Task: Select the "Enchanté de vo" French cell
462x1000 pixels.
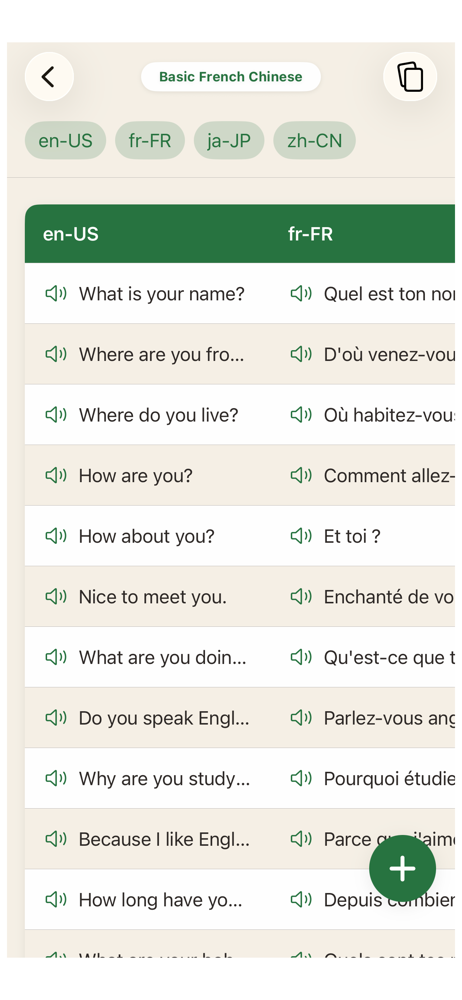Action: pyautogui.click(x=371, y=596)
